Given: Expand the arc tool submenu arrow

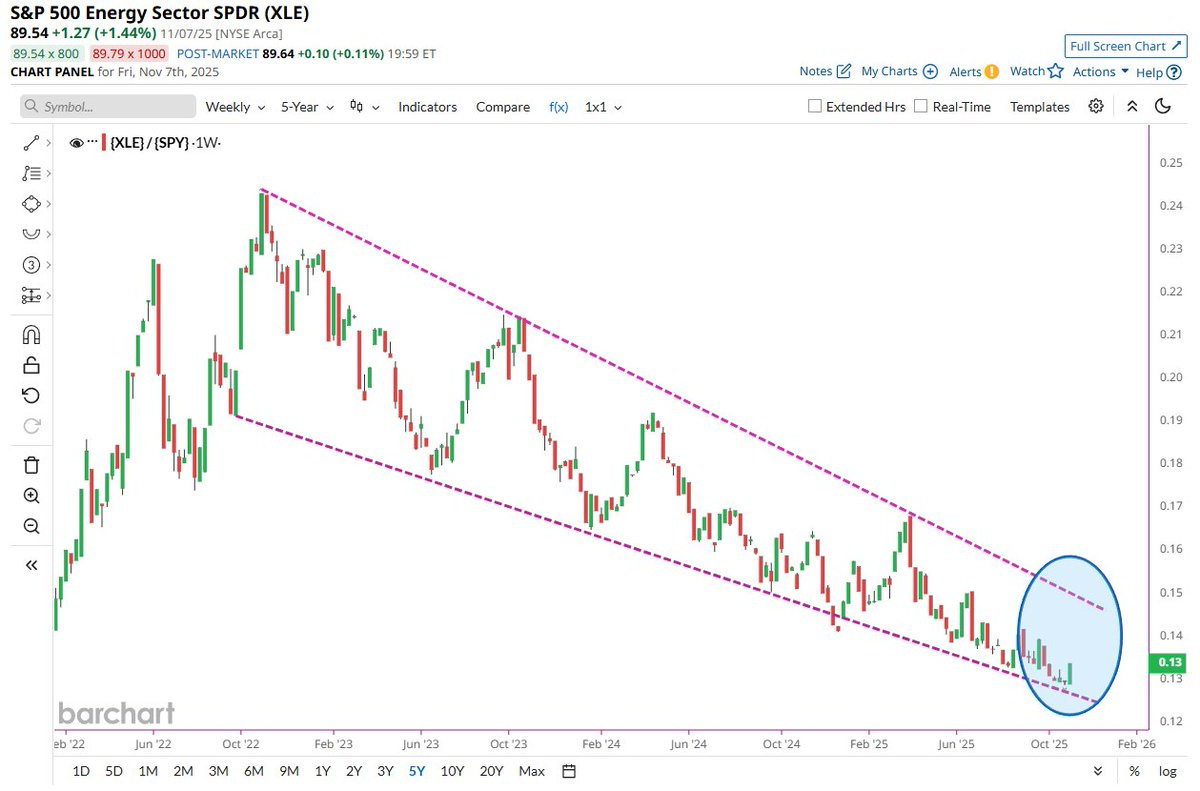Looking at the screenshot, I should click(x=48, y=234).
